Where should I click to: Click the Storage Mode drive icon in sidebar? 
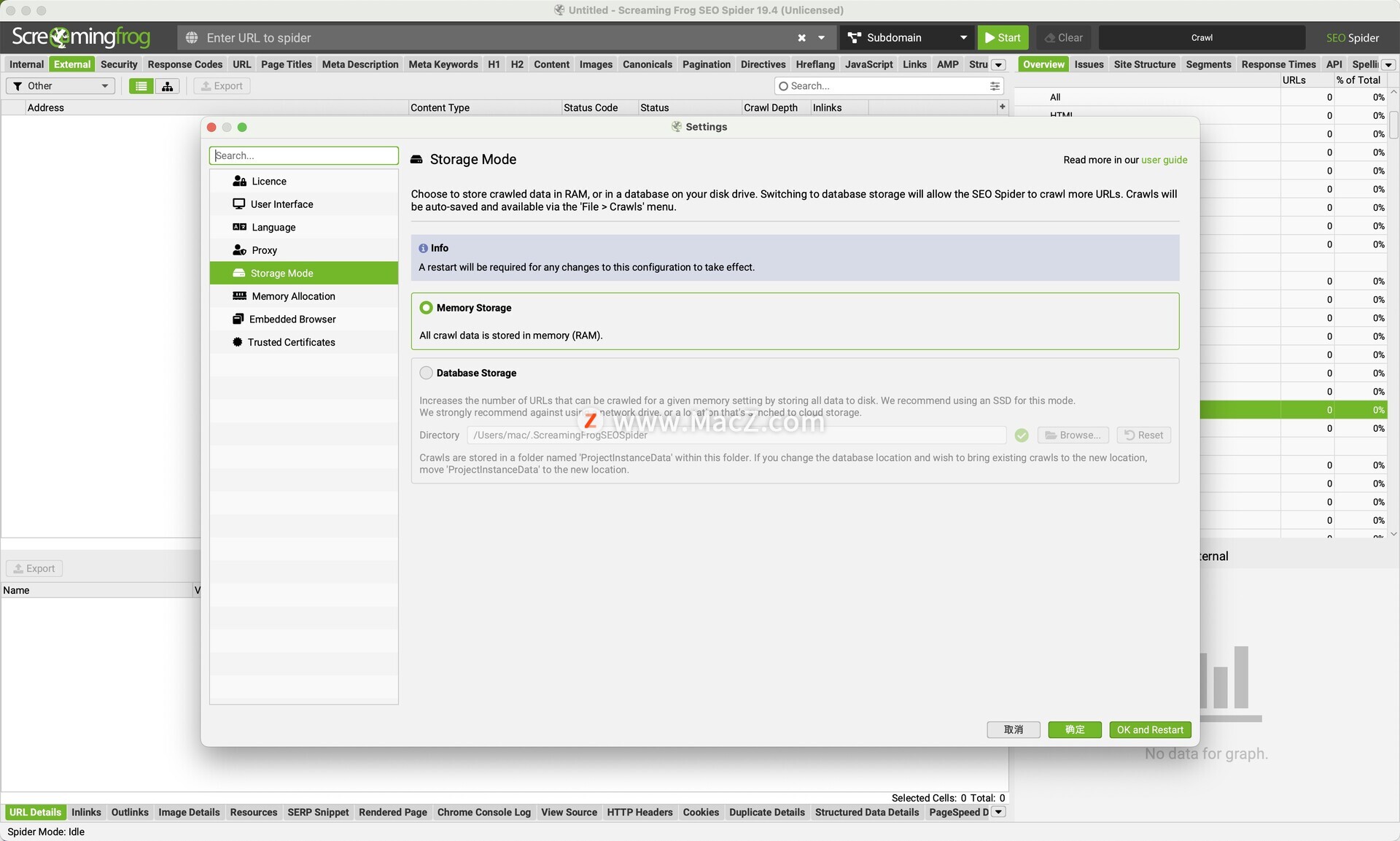tap(238, 273)
